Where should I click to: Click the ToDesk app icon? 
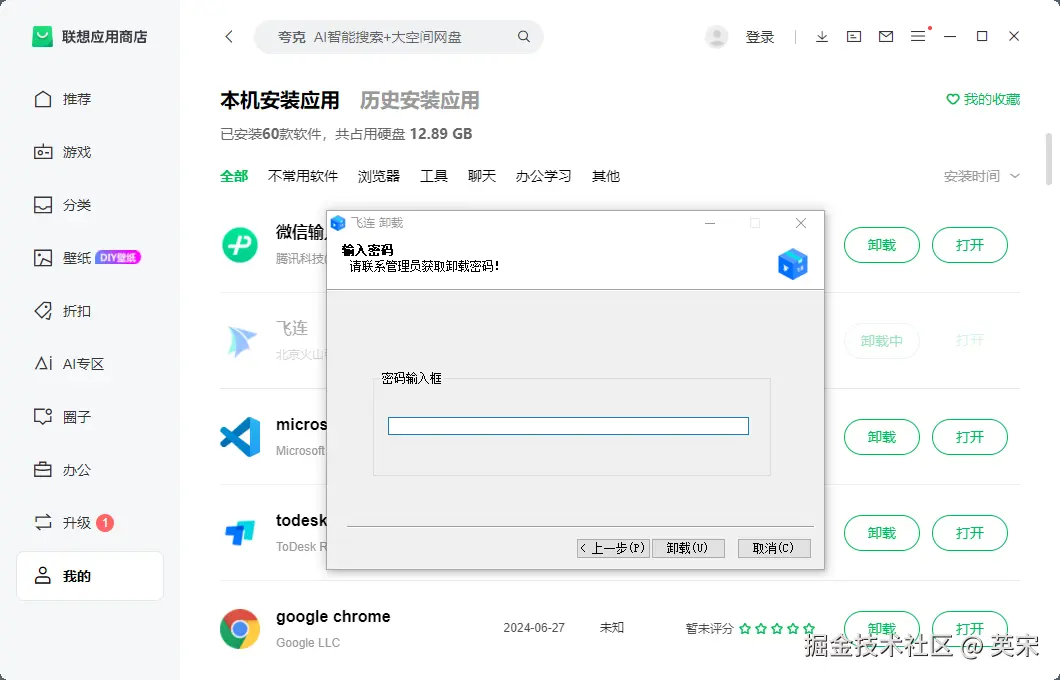[240, 533]
